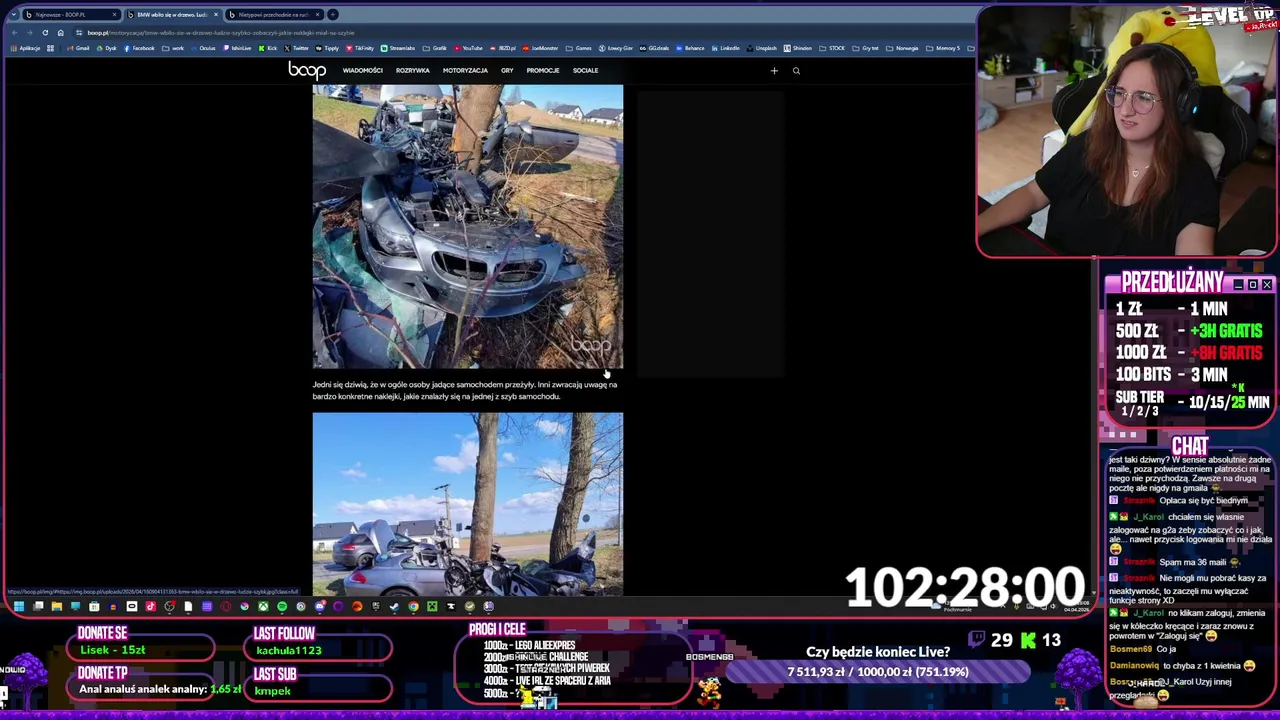Expand the Games bookmarks folder
Viewport: 1280px width, 720px height.
point(579,48)
